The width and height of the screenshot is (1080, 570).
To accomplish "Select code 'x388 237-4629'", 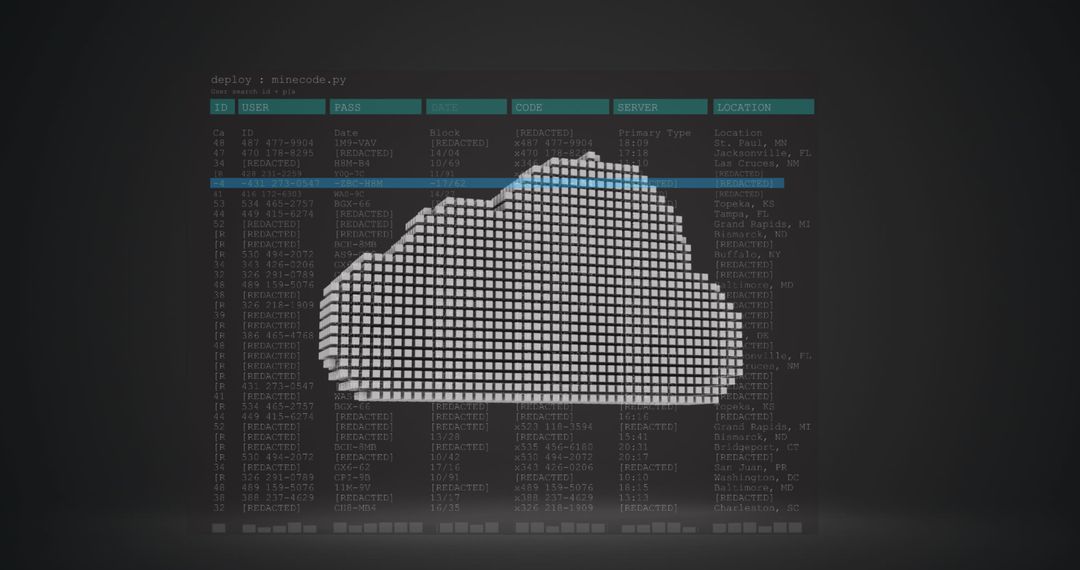I will click(553, 498).
